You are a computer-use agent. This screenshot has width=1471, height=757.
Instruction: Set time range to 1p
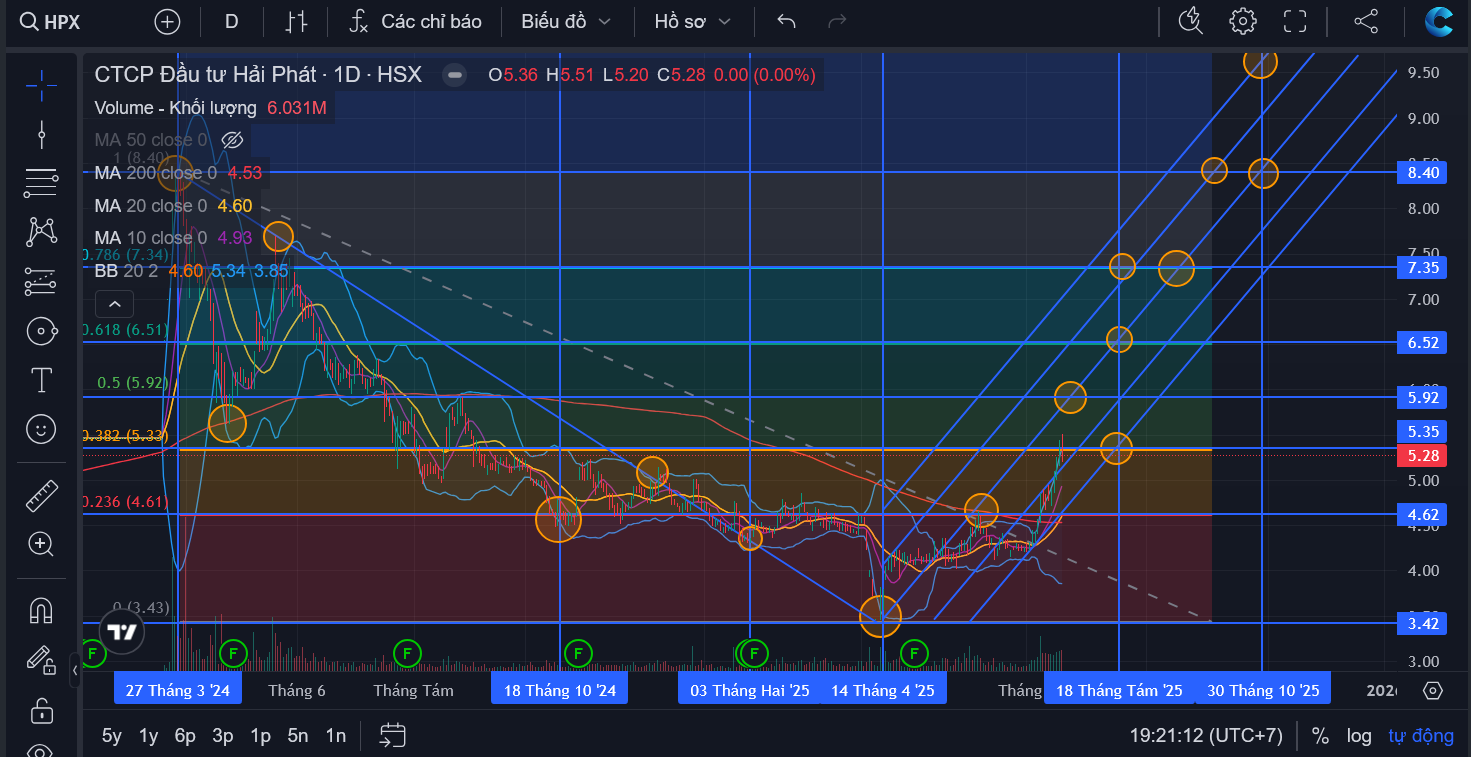(261, 736)
